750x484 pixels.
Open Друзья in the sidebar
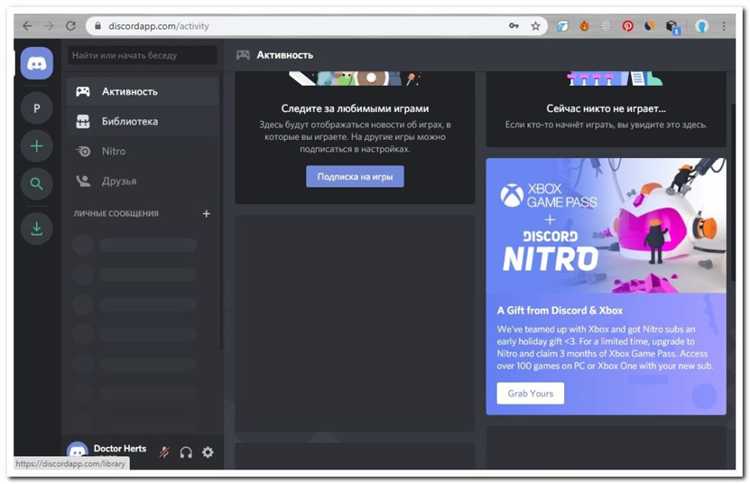click(143, 181)
